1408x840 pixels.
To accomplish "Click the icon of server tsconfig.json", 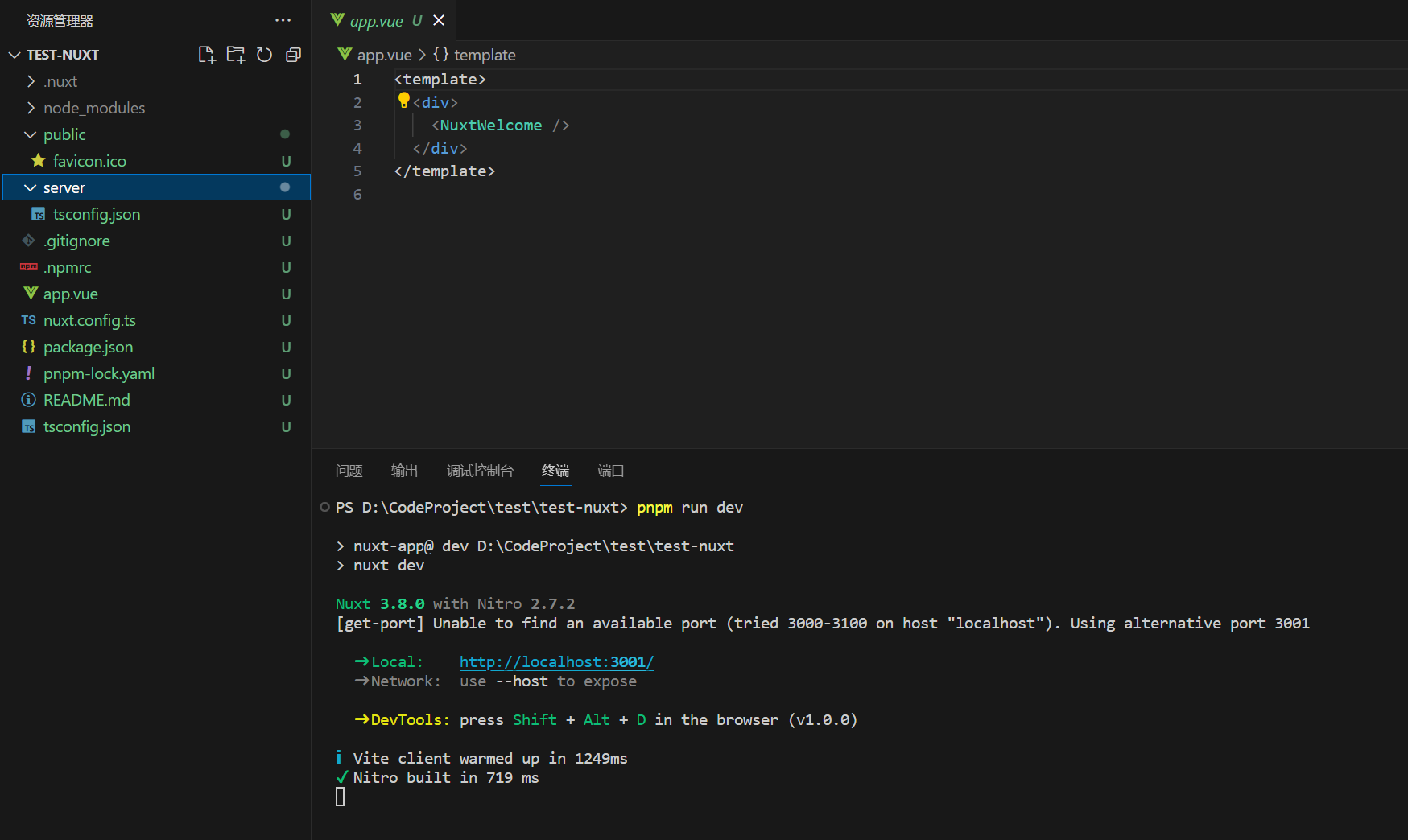I will 39,214.
